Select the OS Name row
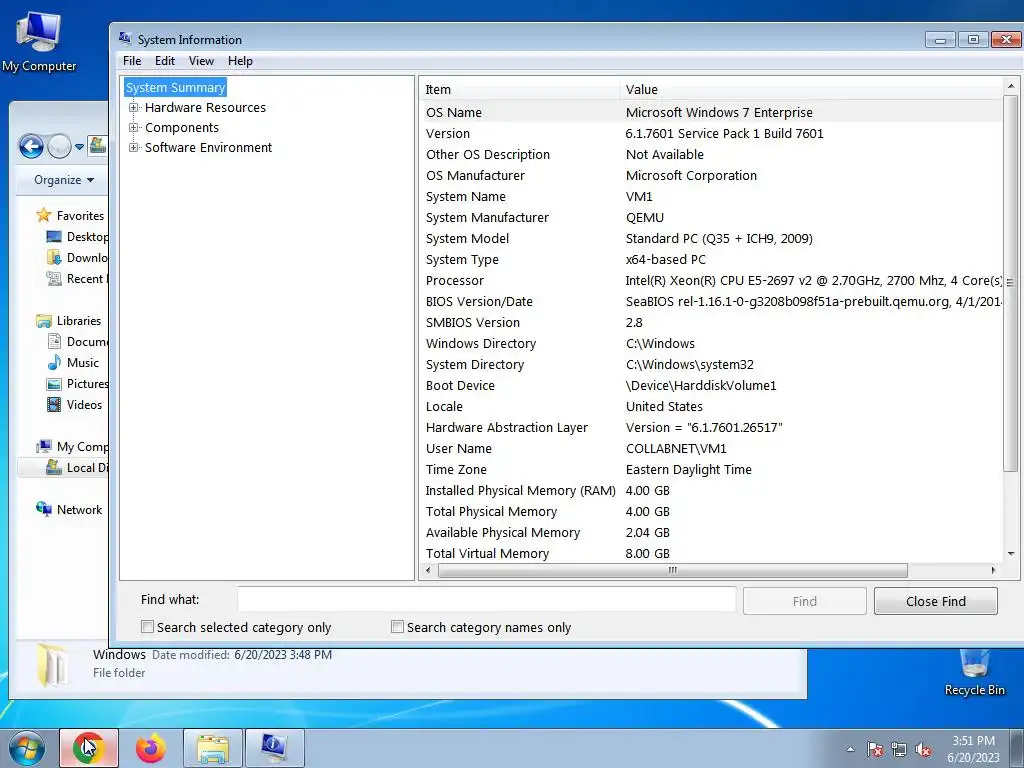 [x=711, y=112]
